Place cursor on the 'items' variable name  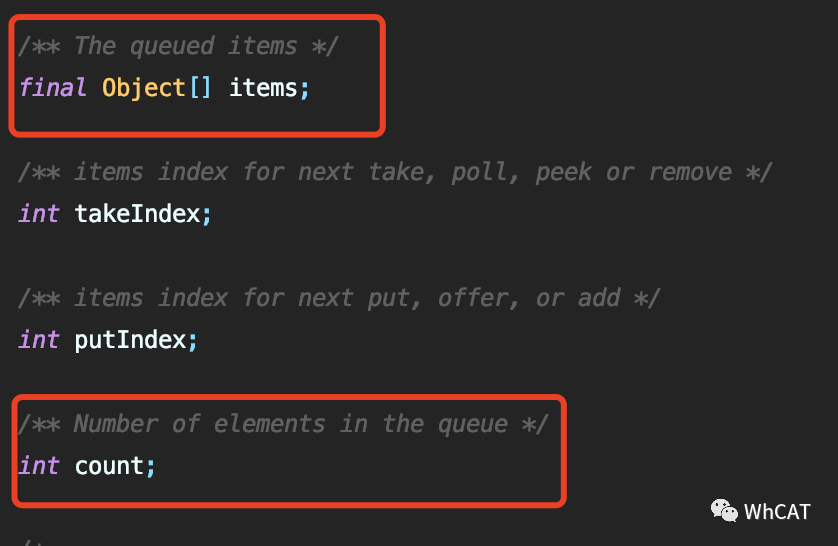(263, 88)
